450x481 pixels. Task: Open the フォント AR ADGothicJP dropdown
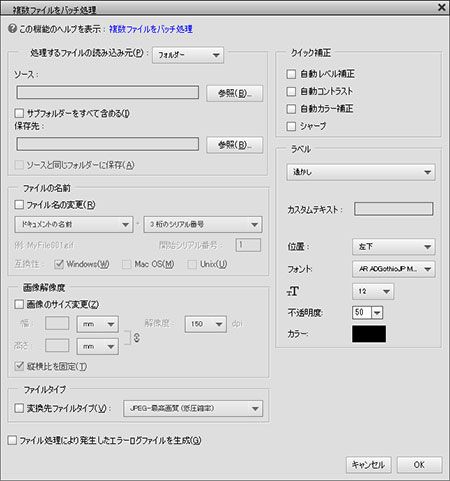tap(393, 269)
